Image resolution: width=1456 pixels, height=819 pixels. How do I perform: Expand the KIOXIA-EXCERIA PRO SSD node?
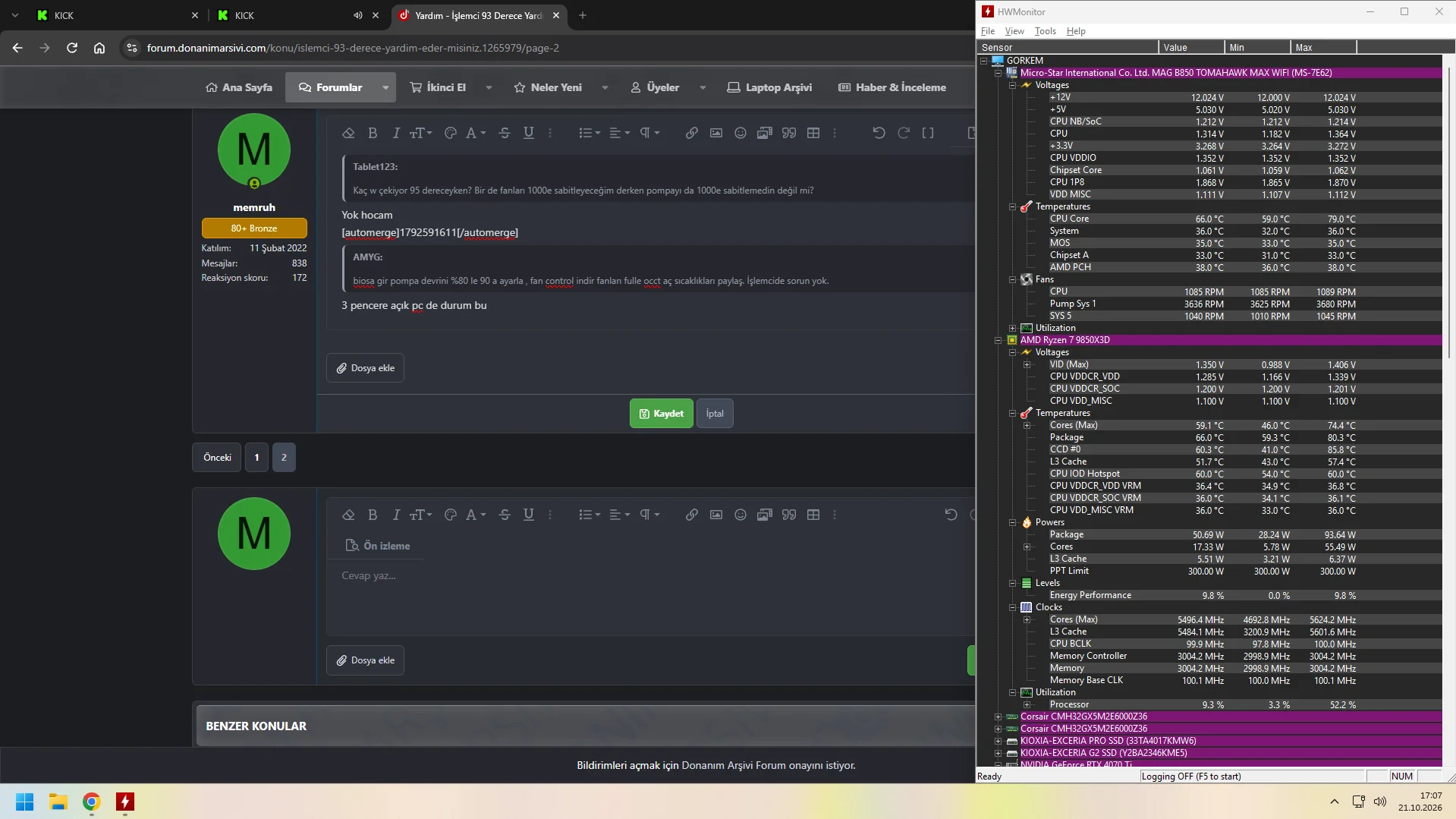point(998,741)
